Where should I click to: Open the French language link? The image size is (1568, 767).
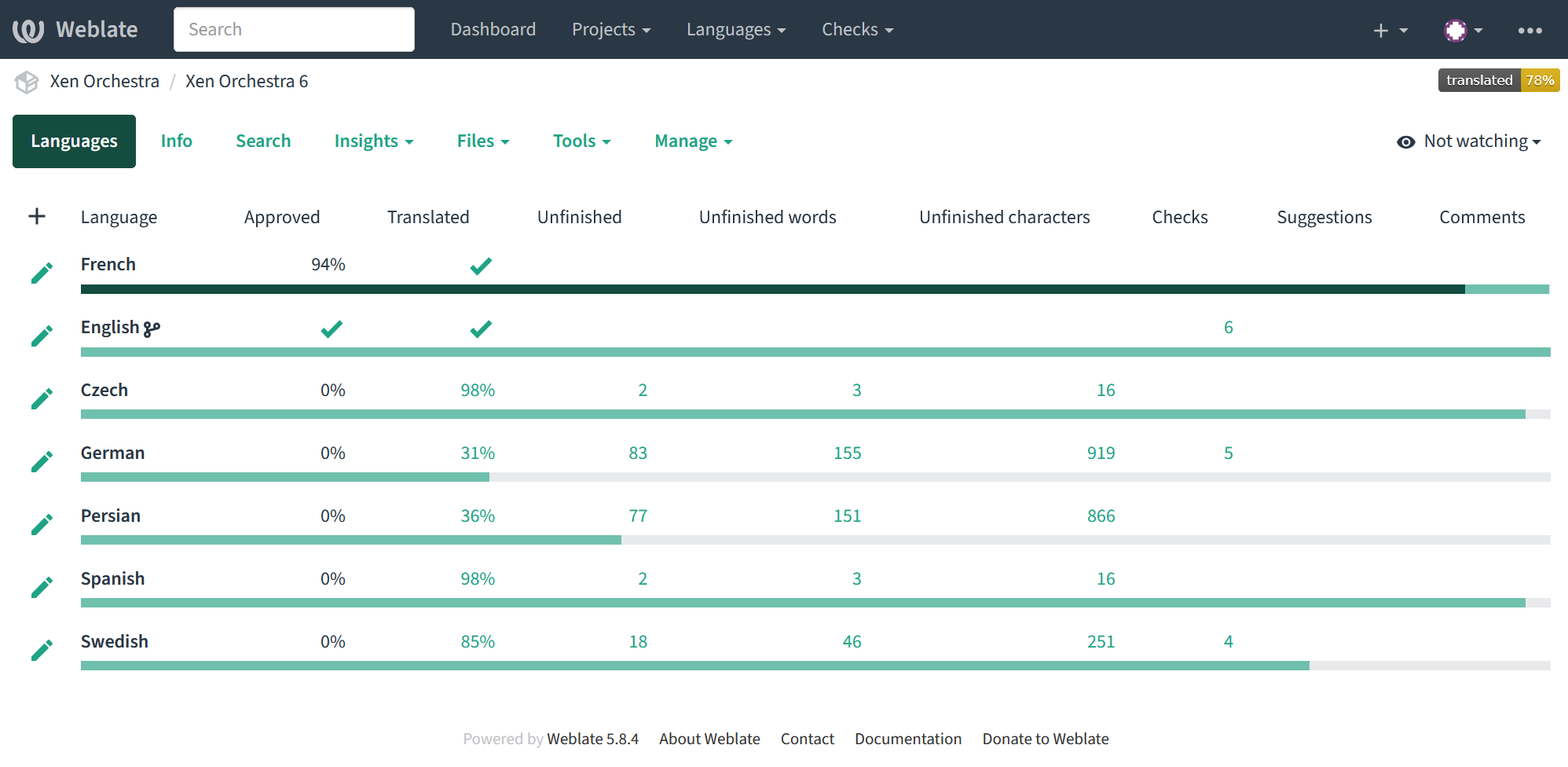point(108,265)
